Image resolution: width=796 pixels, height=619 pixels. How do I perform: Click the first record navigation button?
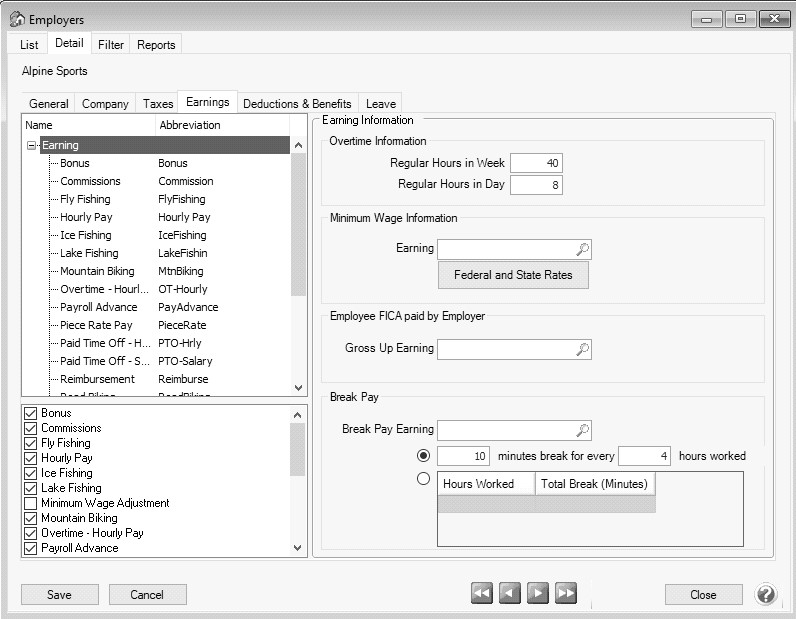482,594
